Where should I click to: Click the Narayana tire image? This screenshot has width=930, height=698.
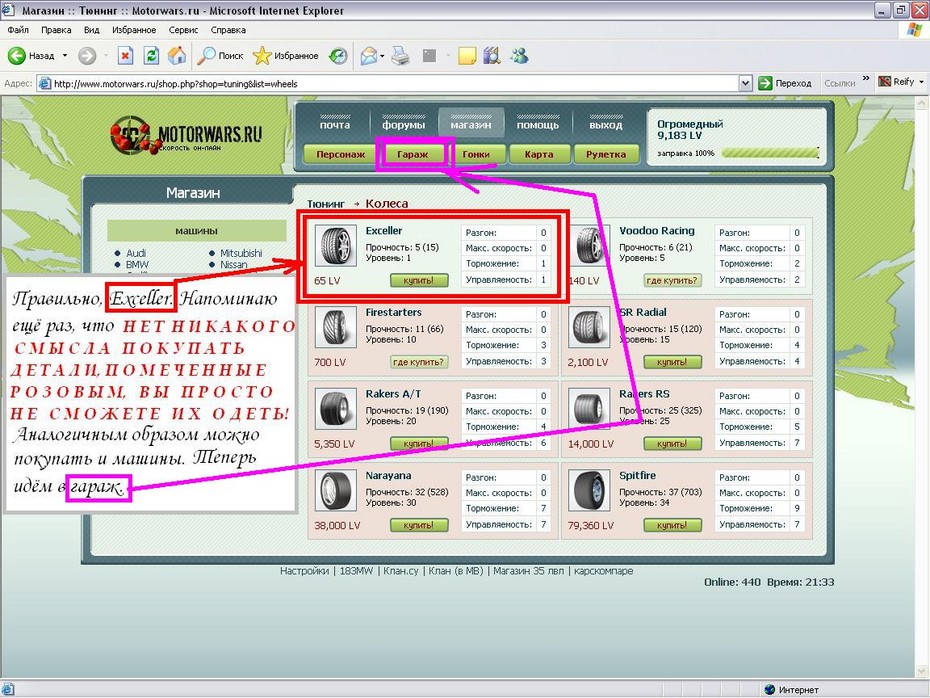336,490
